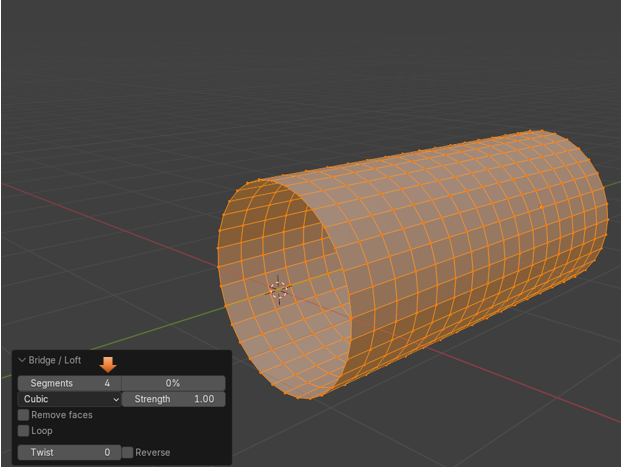This screenshot has width=621, height=467.
Task: Click the orange arrow above Segments
Action: (108, 364)
